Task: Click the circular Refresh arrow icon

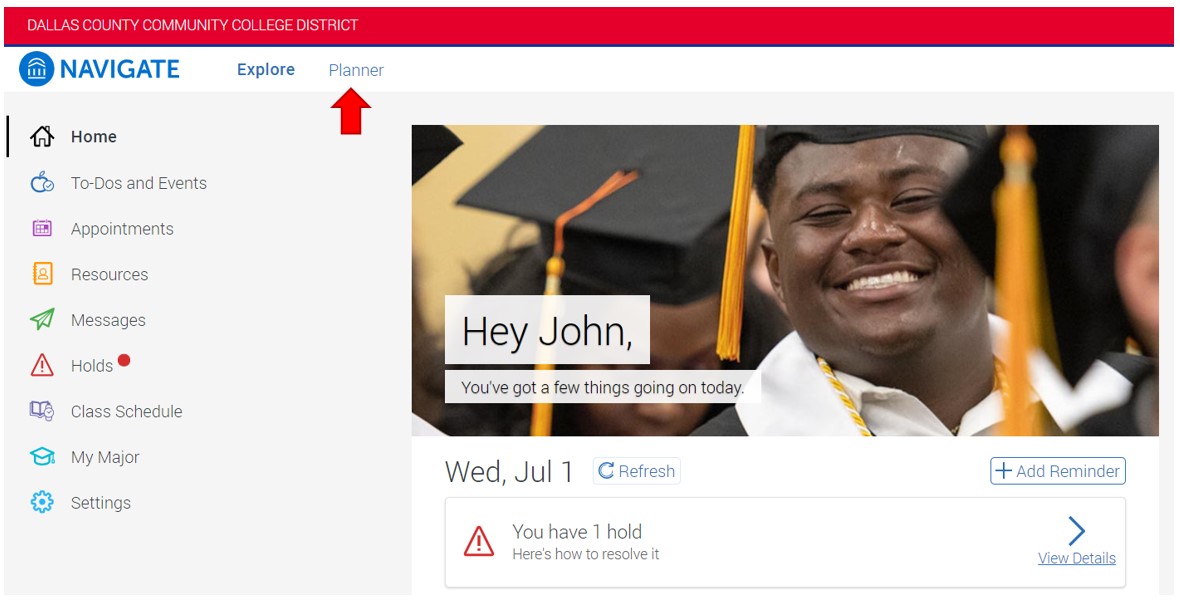Action: (x=606, y=470)
